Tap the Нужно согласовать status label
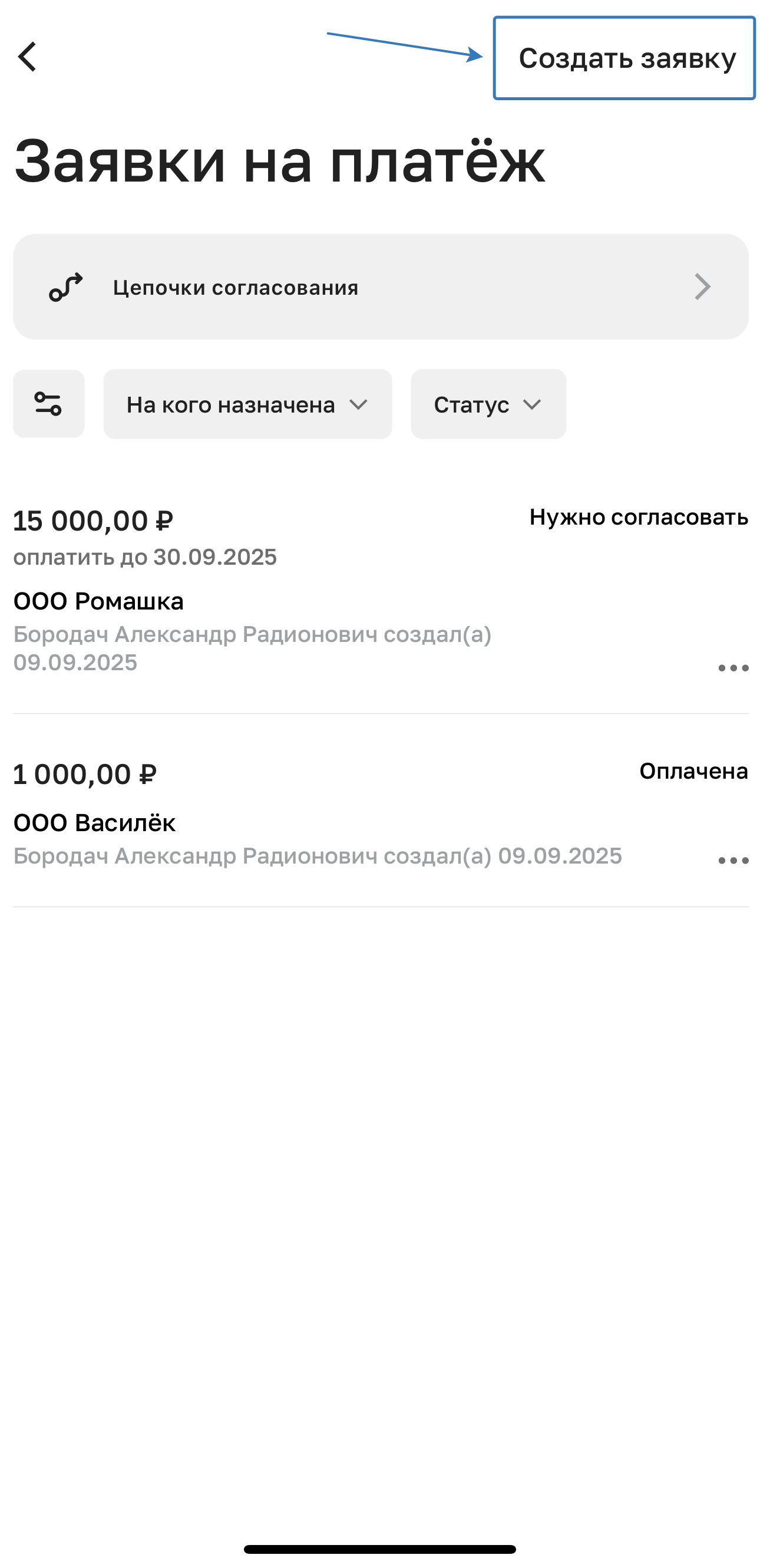 (638, 518)
